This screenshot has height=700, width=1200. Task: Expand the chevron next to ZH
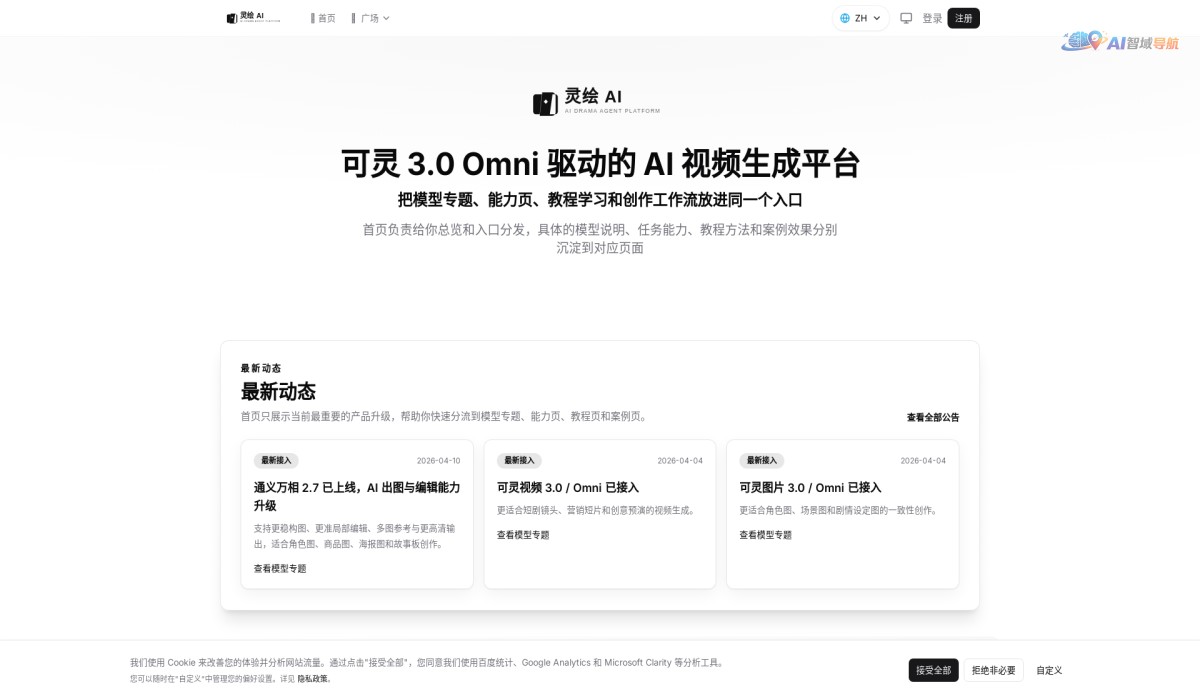click(876, 18)
